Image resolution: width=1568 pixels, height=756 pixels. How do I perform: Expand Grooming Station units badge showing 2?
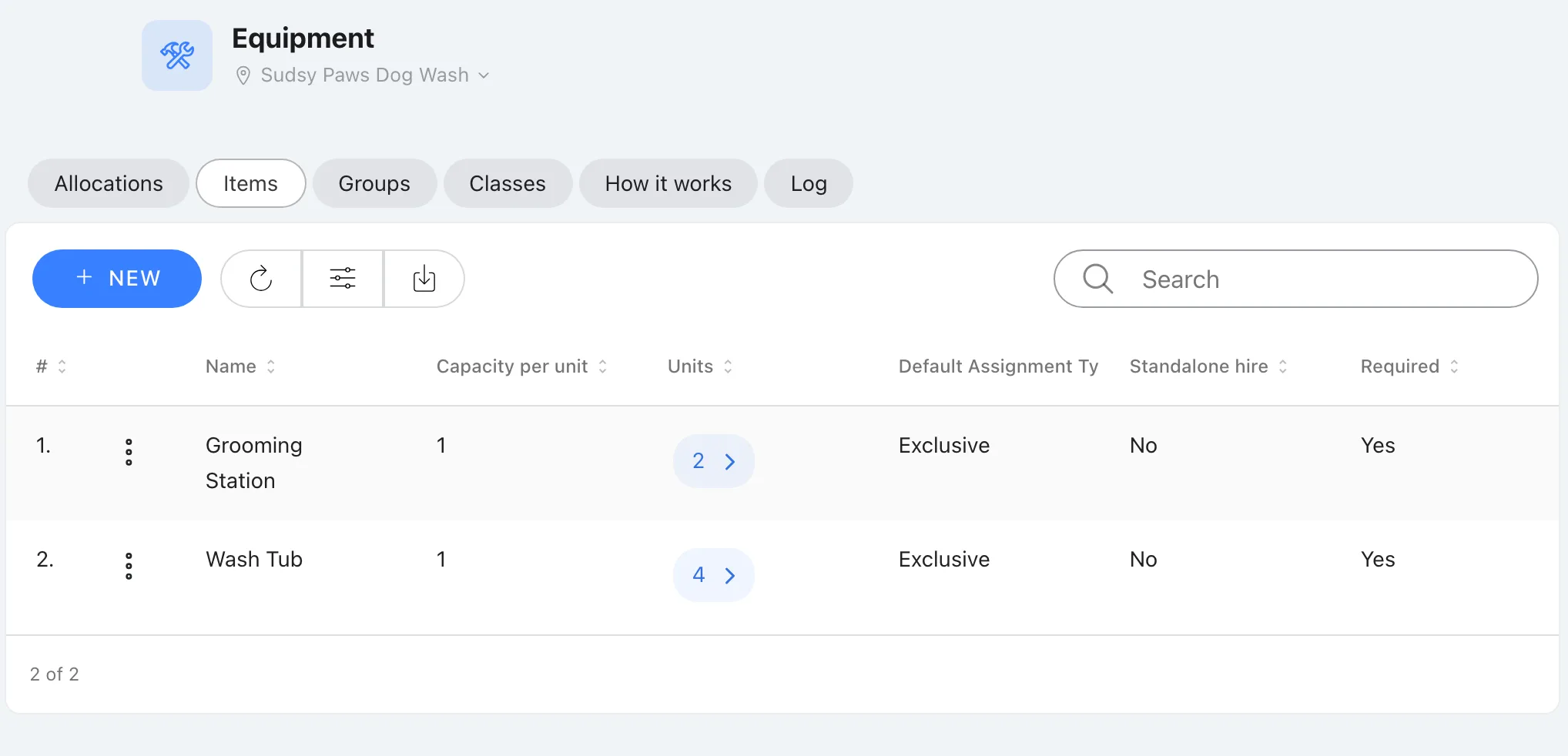point(714,461)
